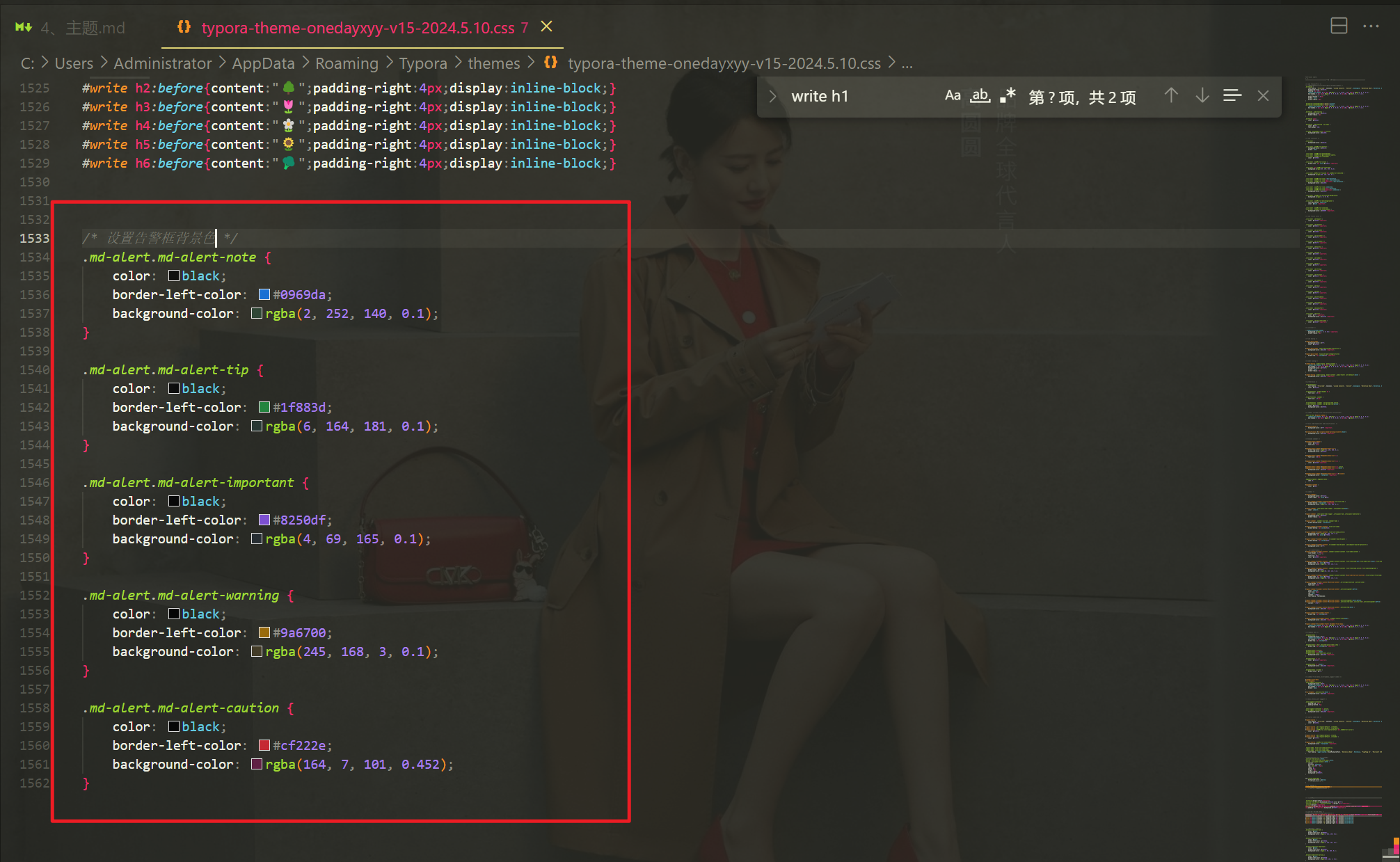Click the css filename breadcrumb
The image size is (1400, 862).
[724, 63]
